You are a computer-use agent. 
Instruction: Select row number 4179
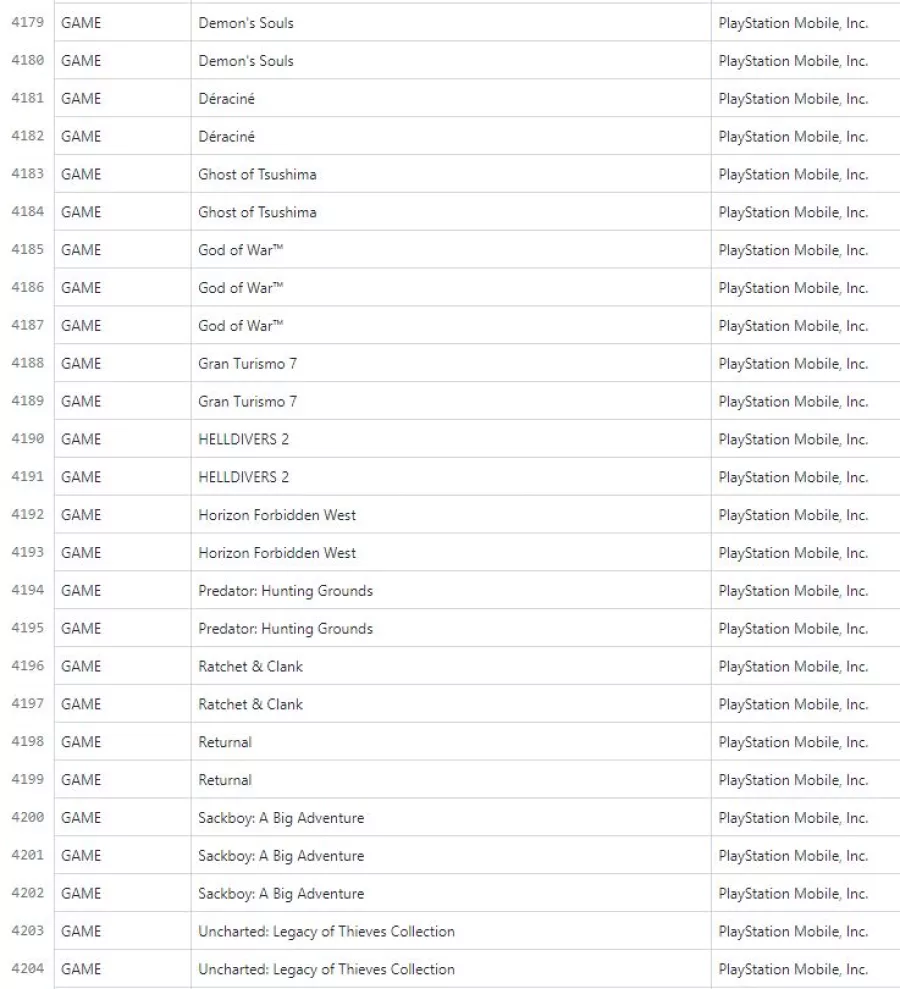[x=28, y=23]
